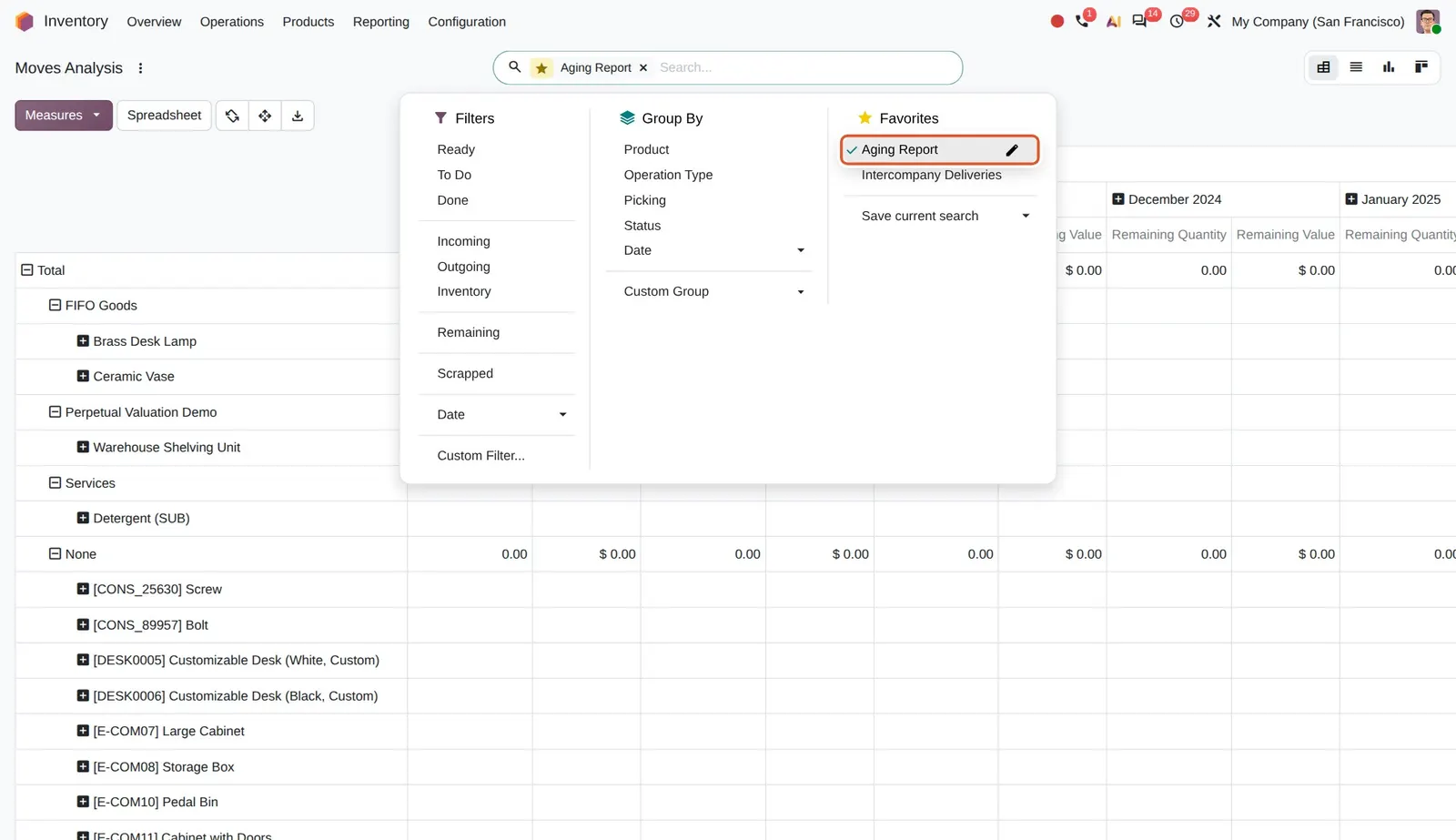Expand the Brass Desk Lamp row

[x=83, y=341]
